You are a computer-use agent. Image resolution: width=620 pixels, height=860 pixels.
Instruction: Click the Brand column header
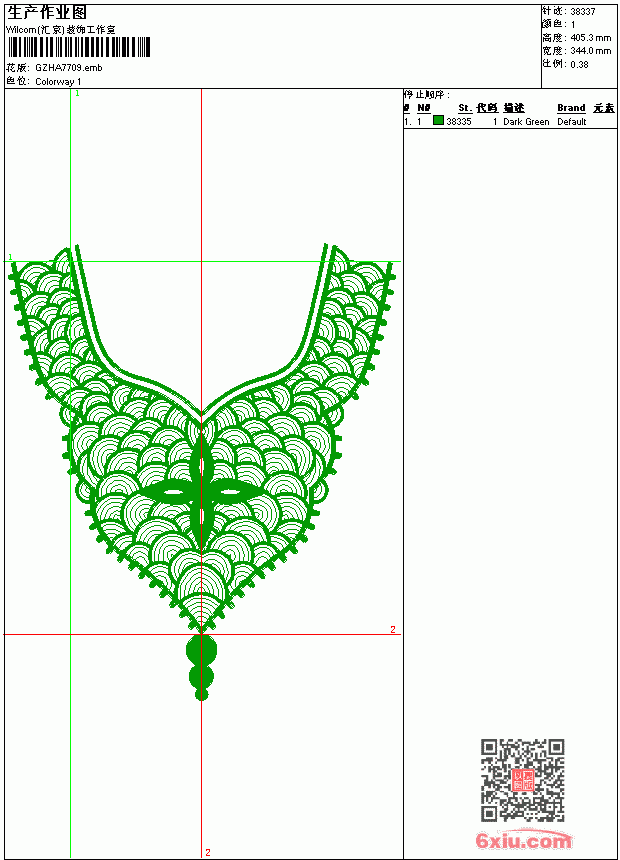pyautogui.click(x=571, y=108)
